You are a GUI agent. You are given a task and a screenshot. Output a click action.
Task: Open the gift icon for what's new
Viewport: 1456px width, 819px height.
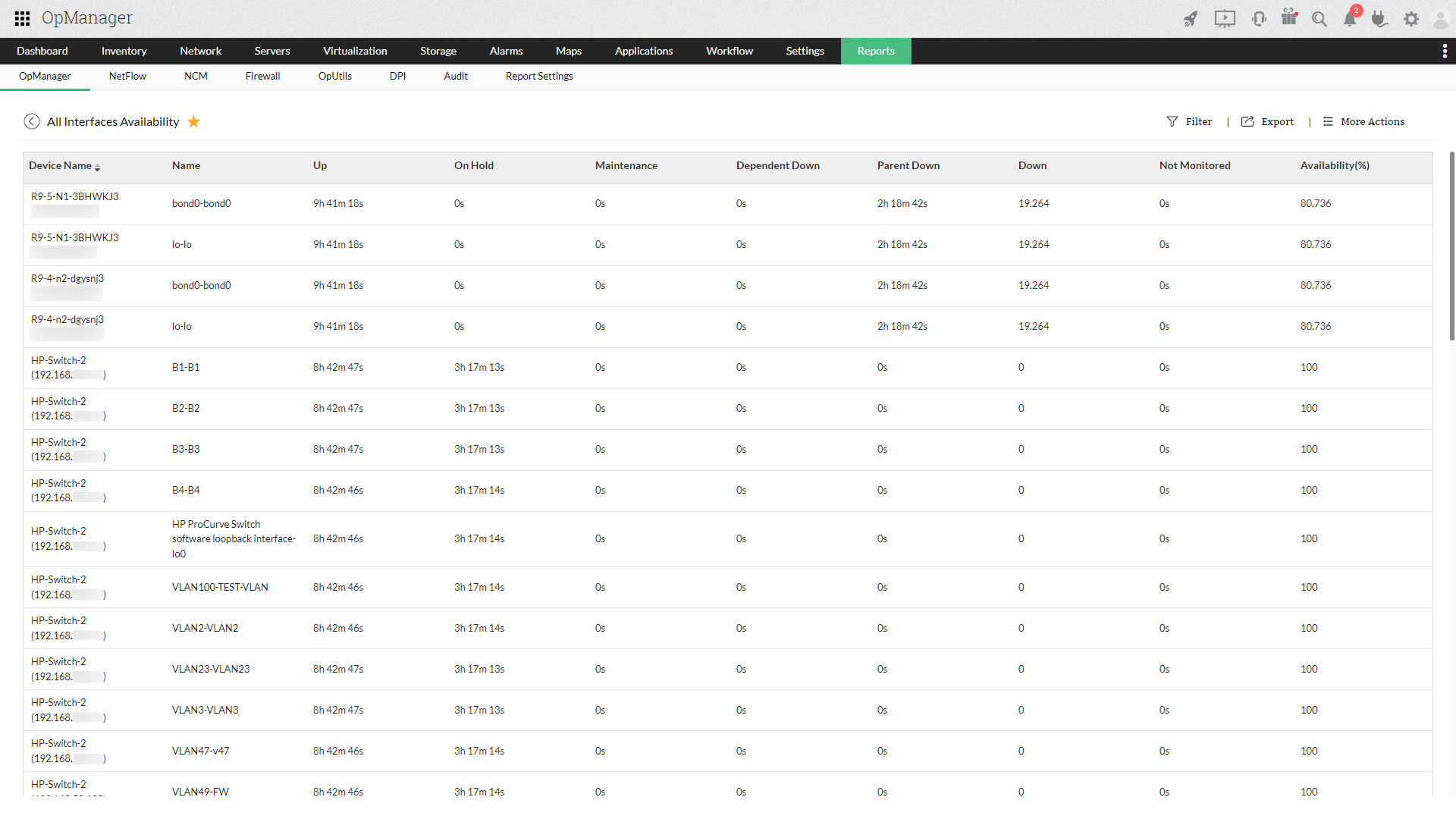click(x=1289, y=18)
